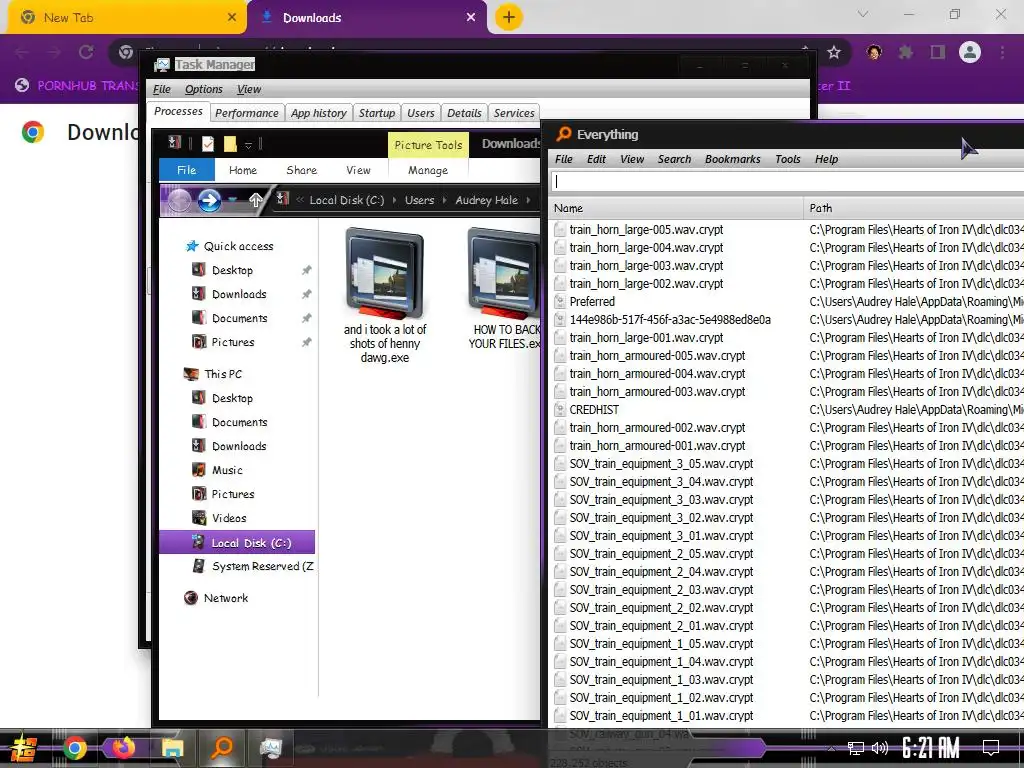The height and width of the screenshot is (768, 1024).
Task: Click Explorer forward navigation arrow
Action: (x=209, y=200)
